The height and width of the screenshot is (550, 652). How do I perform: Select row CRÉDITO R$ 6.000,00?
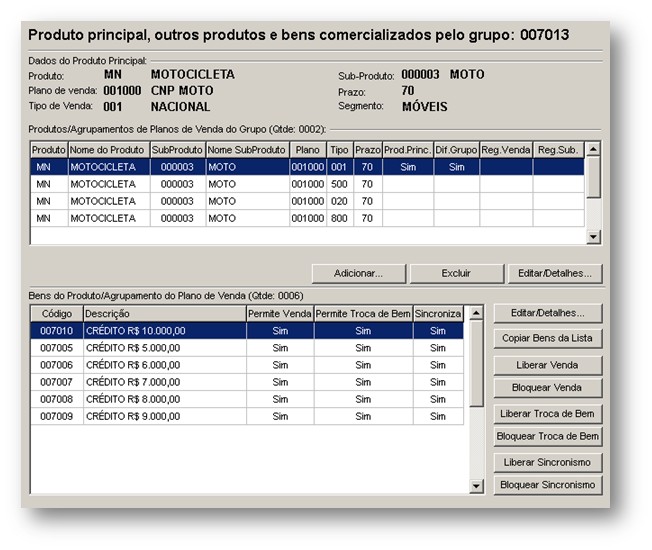(247, 365)
